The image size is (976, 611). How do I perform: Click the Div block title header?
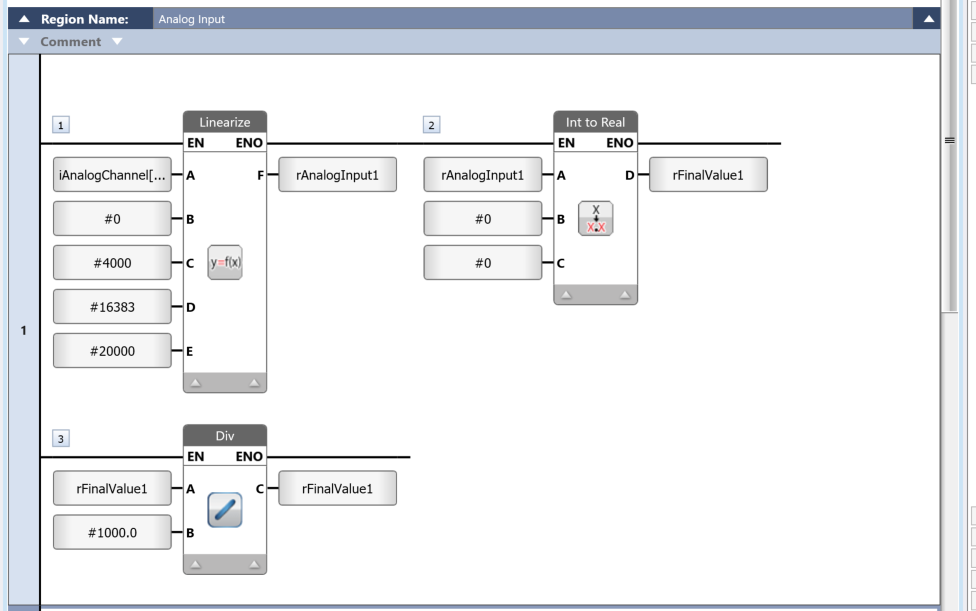[x=225, y=436]
